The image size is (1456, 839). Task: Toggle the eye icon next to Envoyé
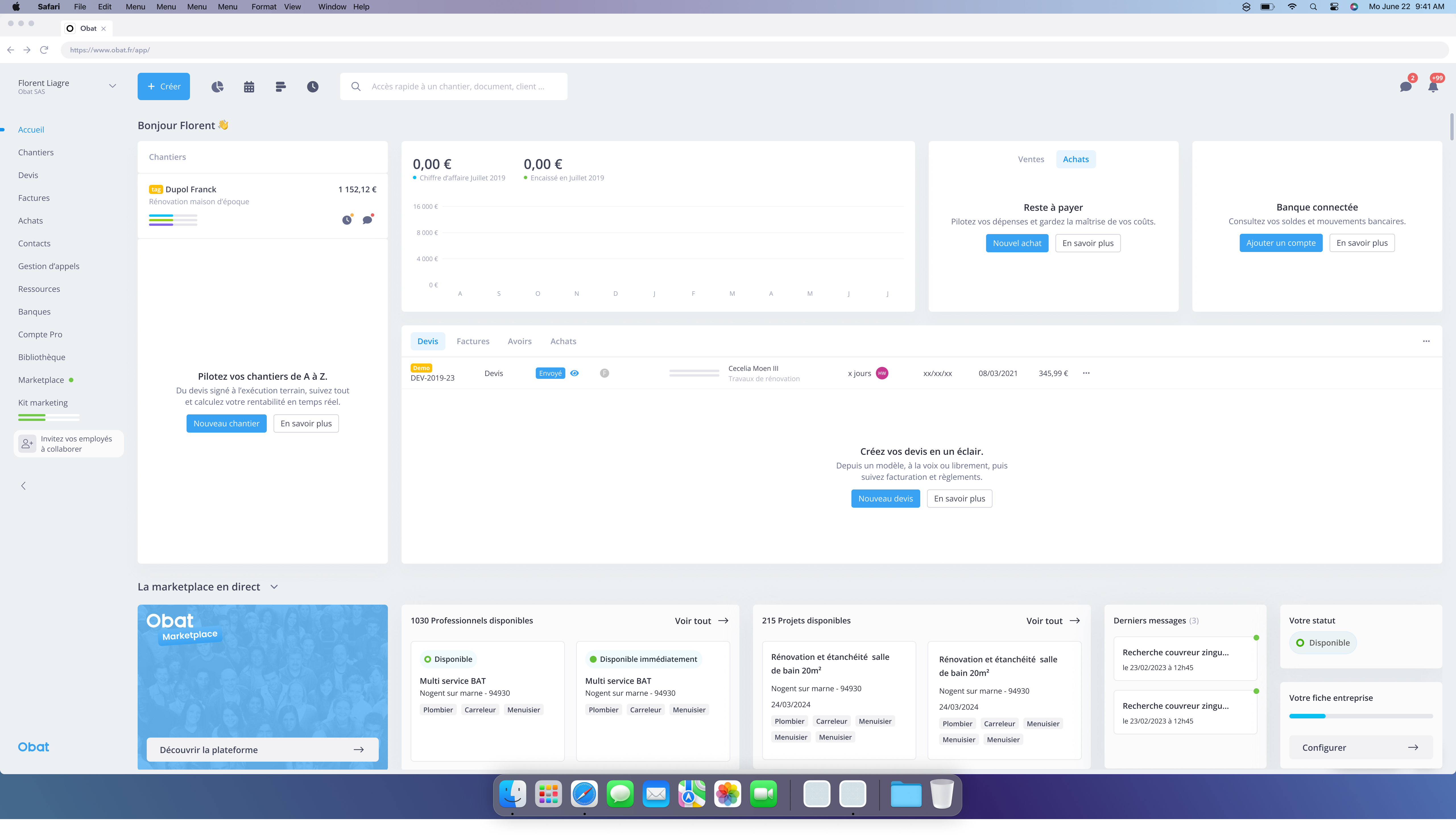click(574, 373)
